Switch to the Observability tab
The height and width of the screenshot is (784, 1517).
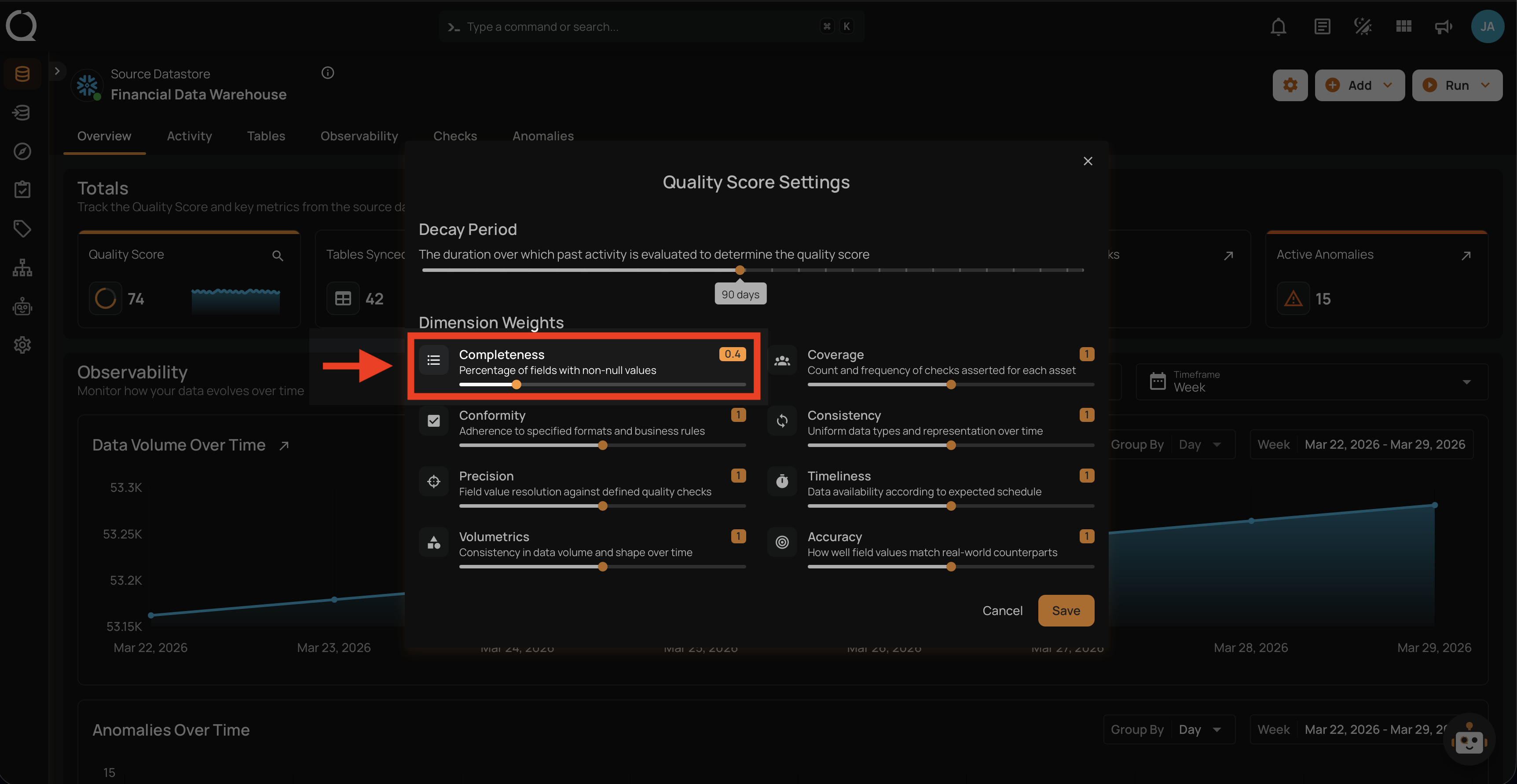point(359,136)
